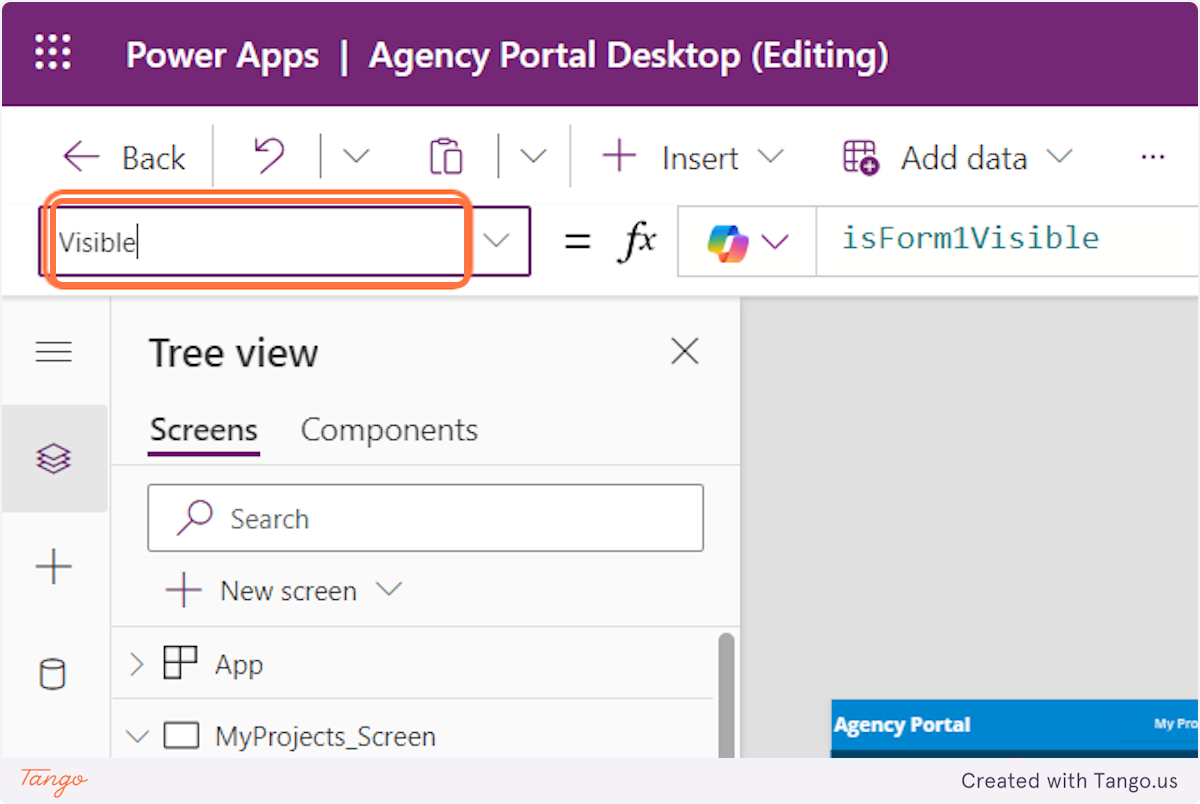Screen dimensions: 1200x804
Task: Click the Tree view scrollbar
Action: (x=727, y=696)
